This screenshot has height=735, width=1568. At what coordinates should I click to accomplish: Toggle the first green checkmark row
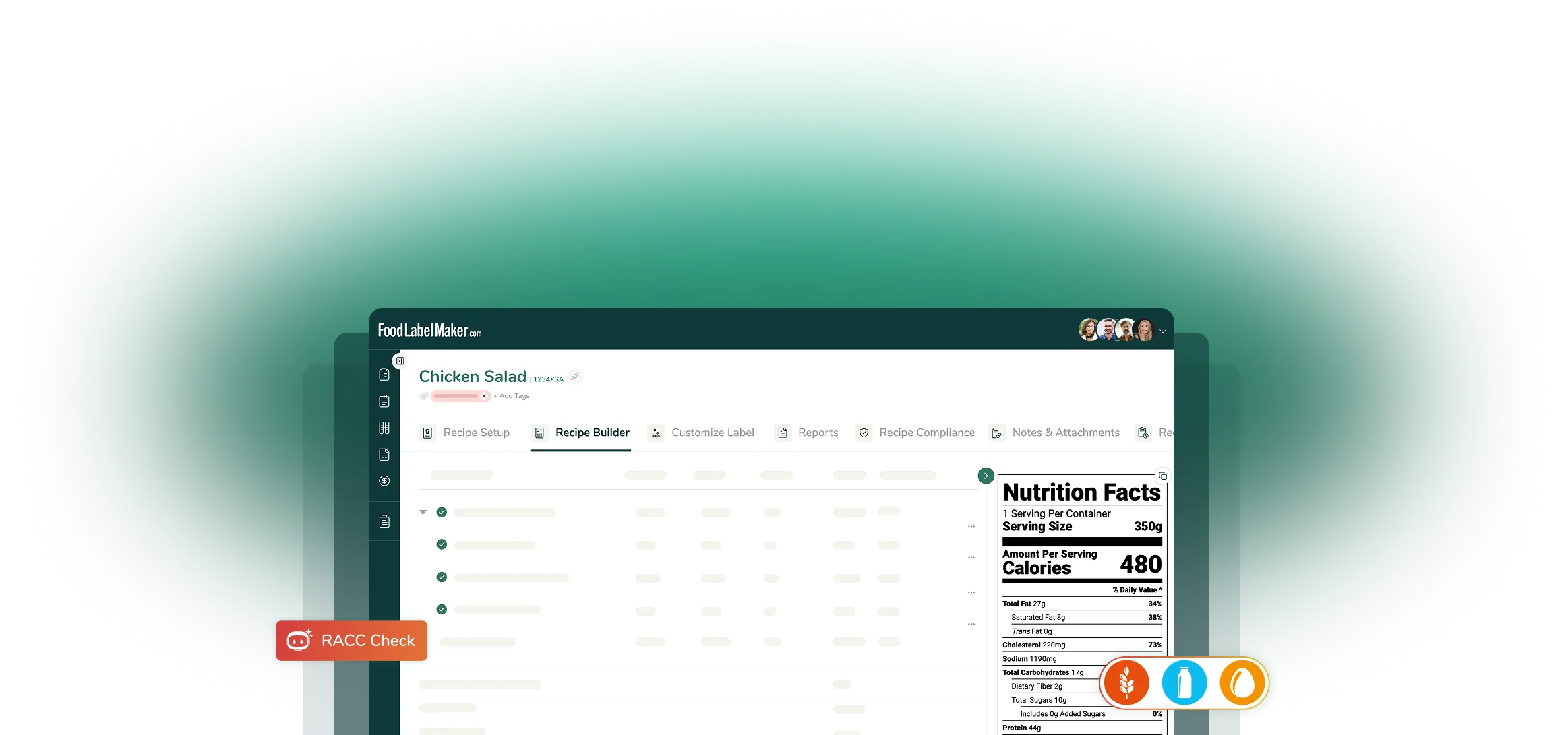442,512
